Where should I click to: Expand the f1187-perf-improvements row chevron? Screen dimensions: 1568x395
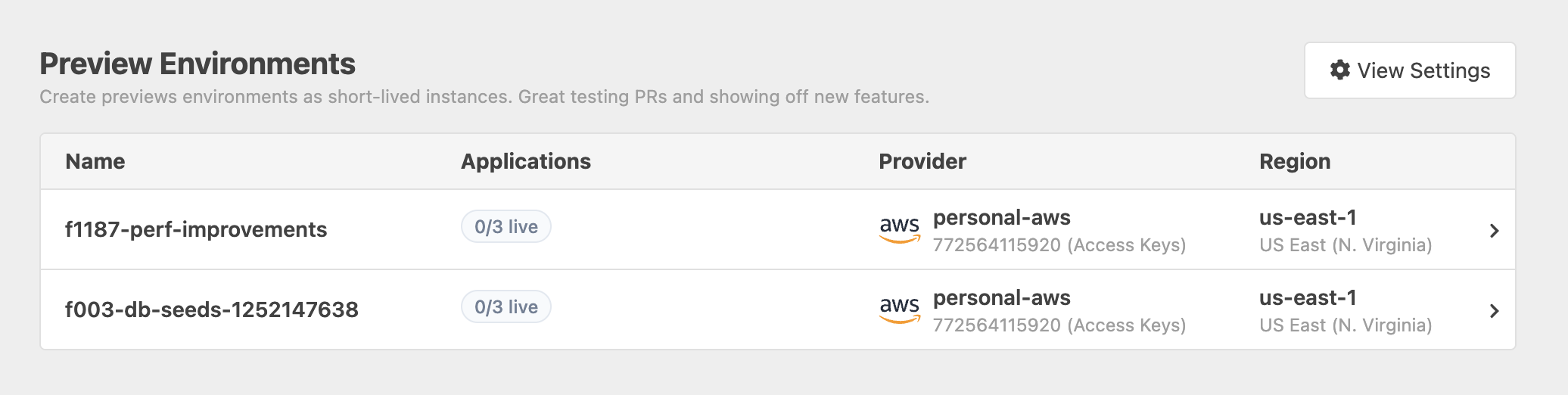click(x=1494, y=231)
